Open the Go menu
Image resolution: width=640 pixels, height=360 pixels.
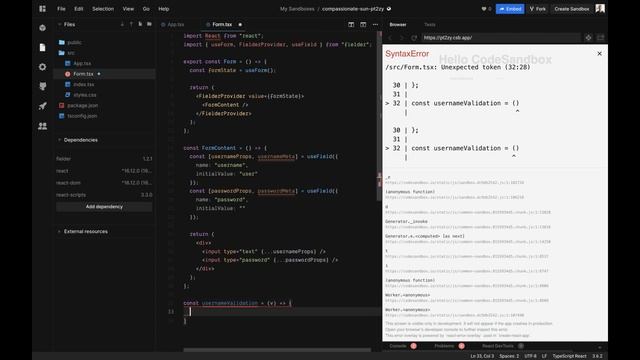pyautogui.click(x=146, y=9)
